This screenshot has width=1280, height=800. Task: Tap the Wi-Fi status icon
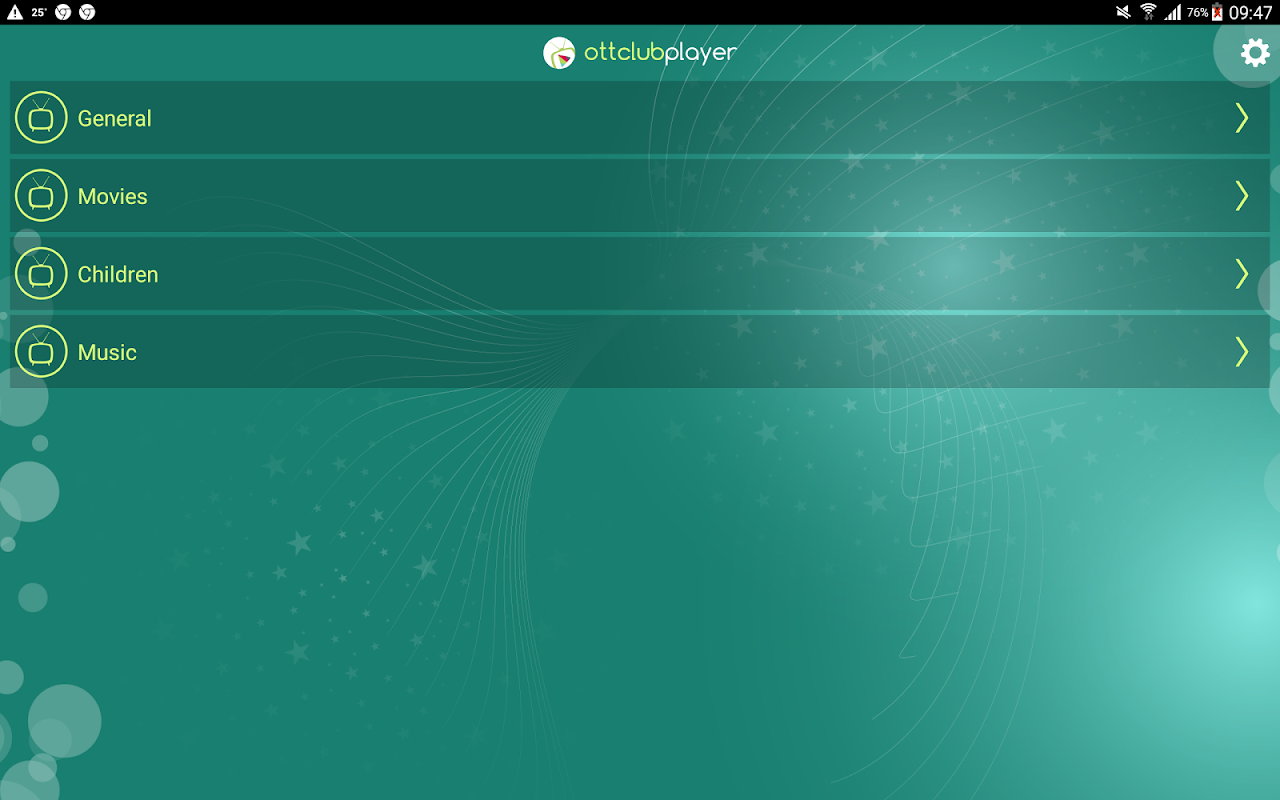tap(1148, 12)
